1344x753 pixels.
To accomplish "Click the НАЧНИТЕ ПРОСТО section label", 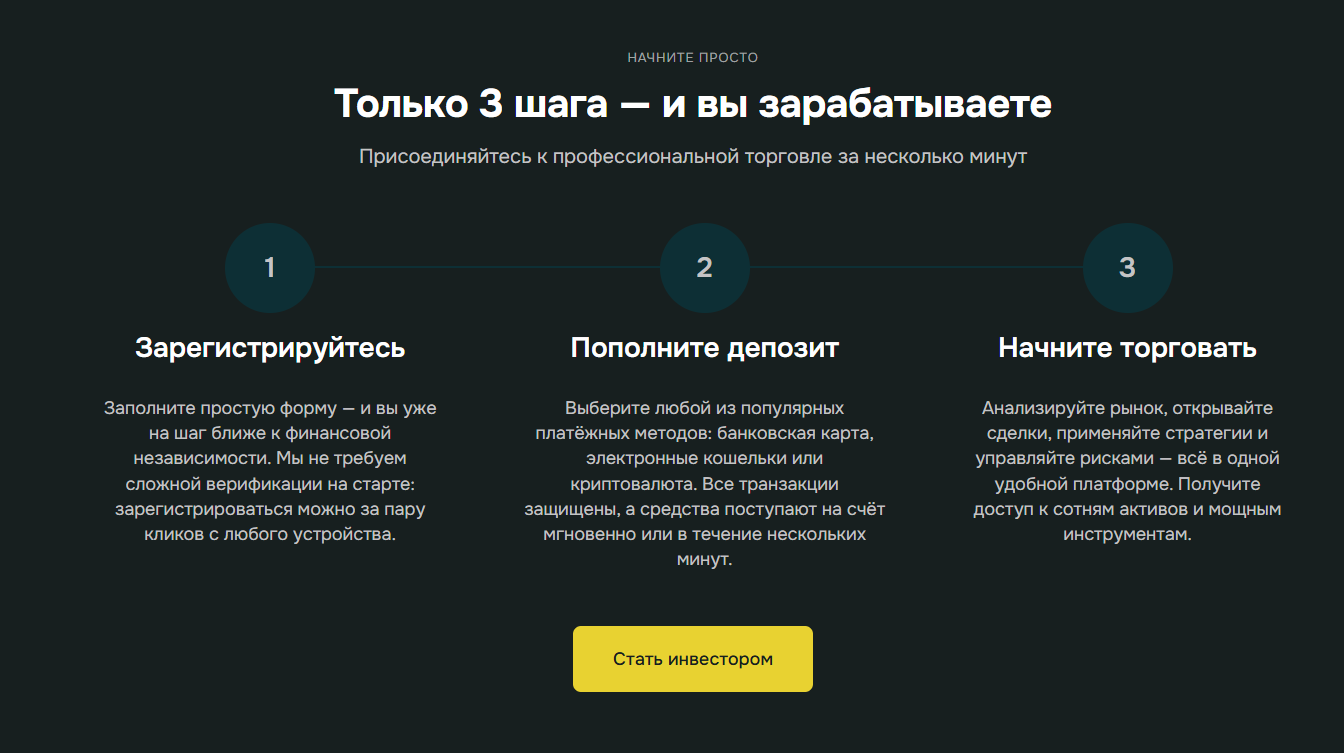I will pos(692,58).
